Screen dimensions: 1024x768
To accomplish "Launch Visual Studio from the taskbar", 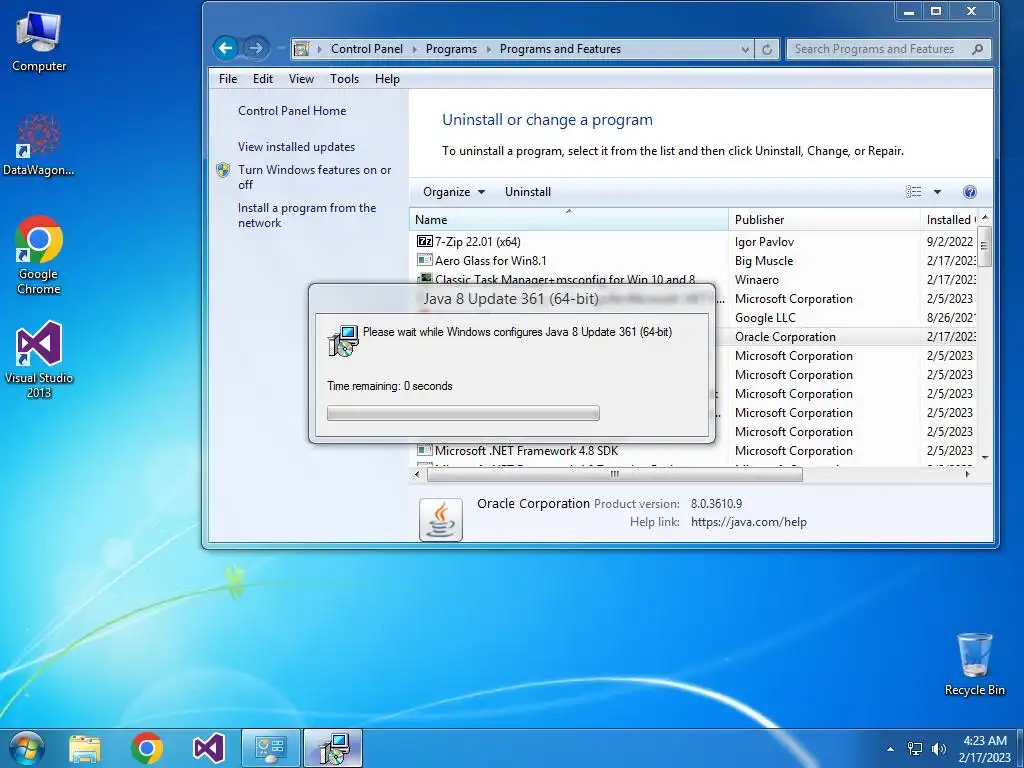I will point(209,748).
